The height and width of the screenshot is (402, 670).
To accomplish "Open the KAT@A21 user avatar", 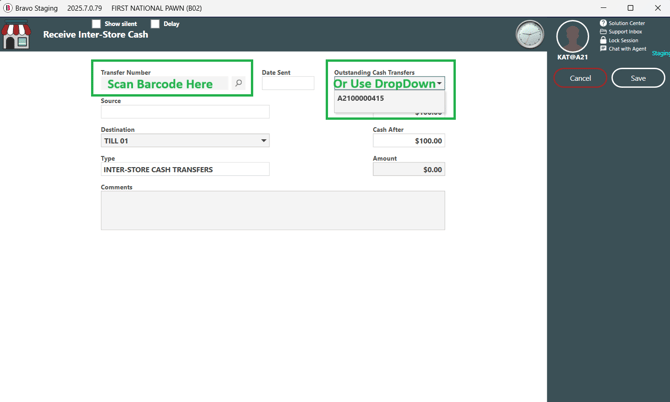I will tap(573, 37).
